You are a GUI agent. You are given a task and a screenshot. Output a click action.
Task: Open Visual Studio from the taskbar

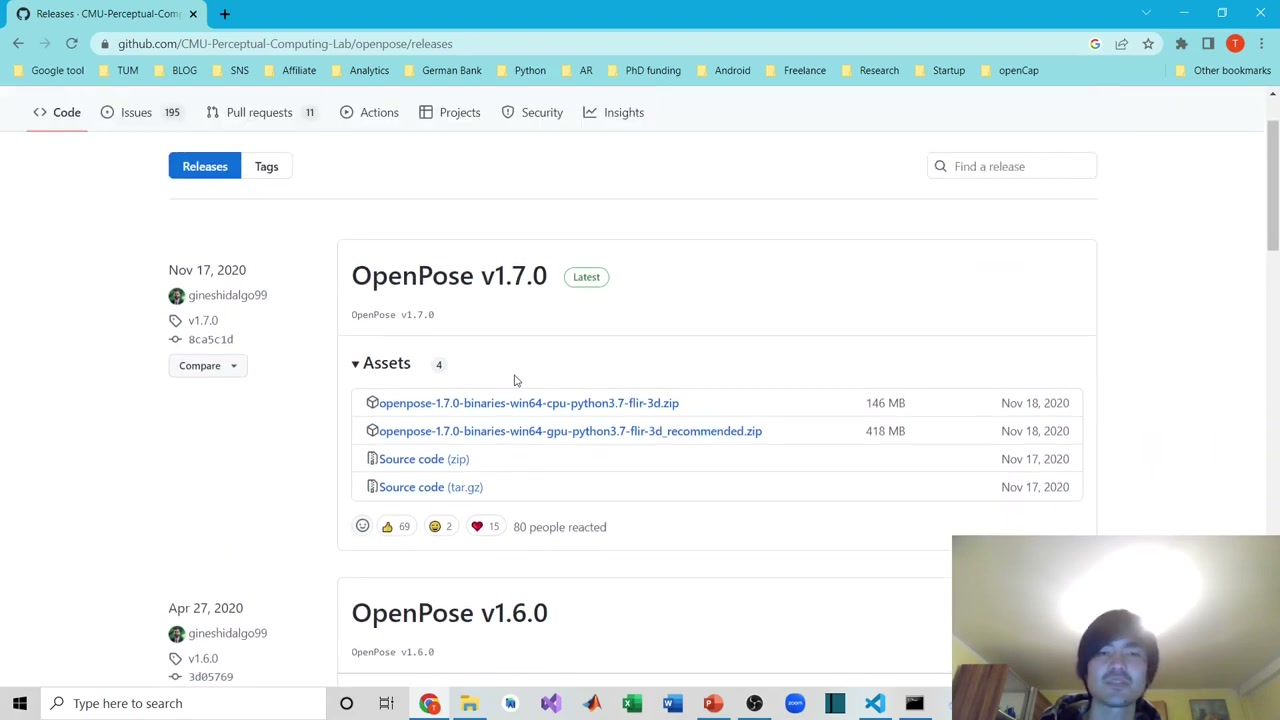[551, 703]
